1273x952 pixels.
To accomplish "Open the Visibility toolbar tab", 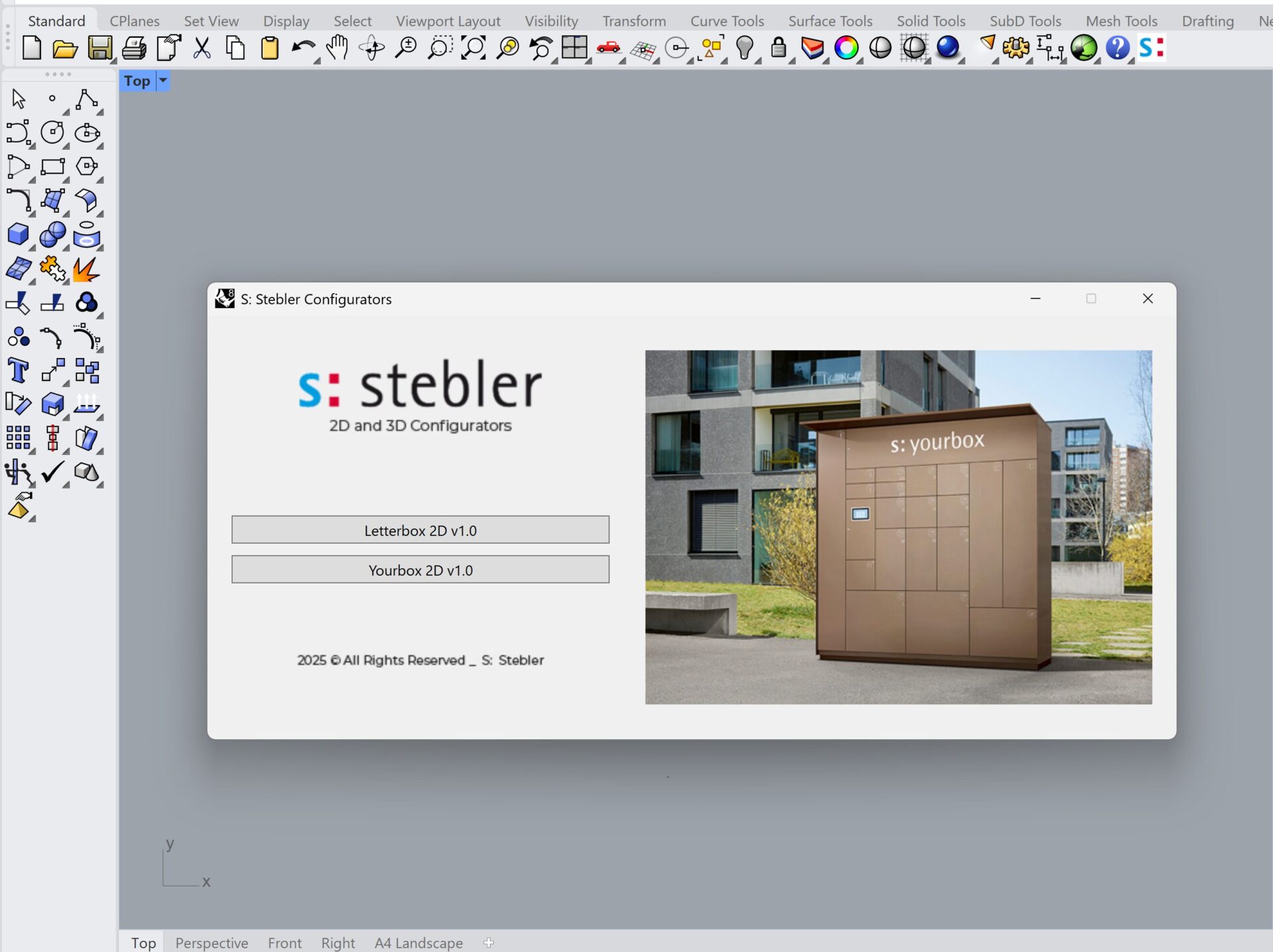I will [x=551, y=21].
